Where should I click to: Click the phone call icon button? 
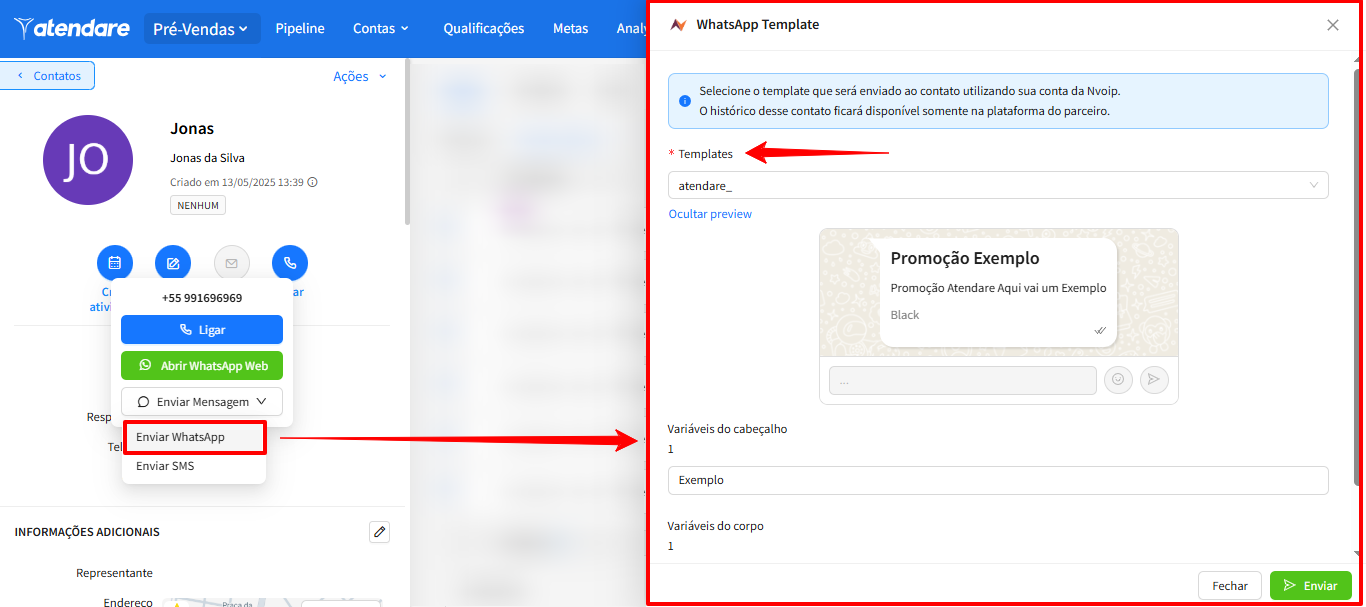click(x=290, y=263)
